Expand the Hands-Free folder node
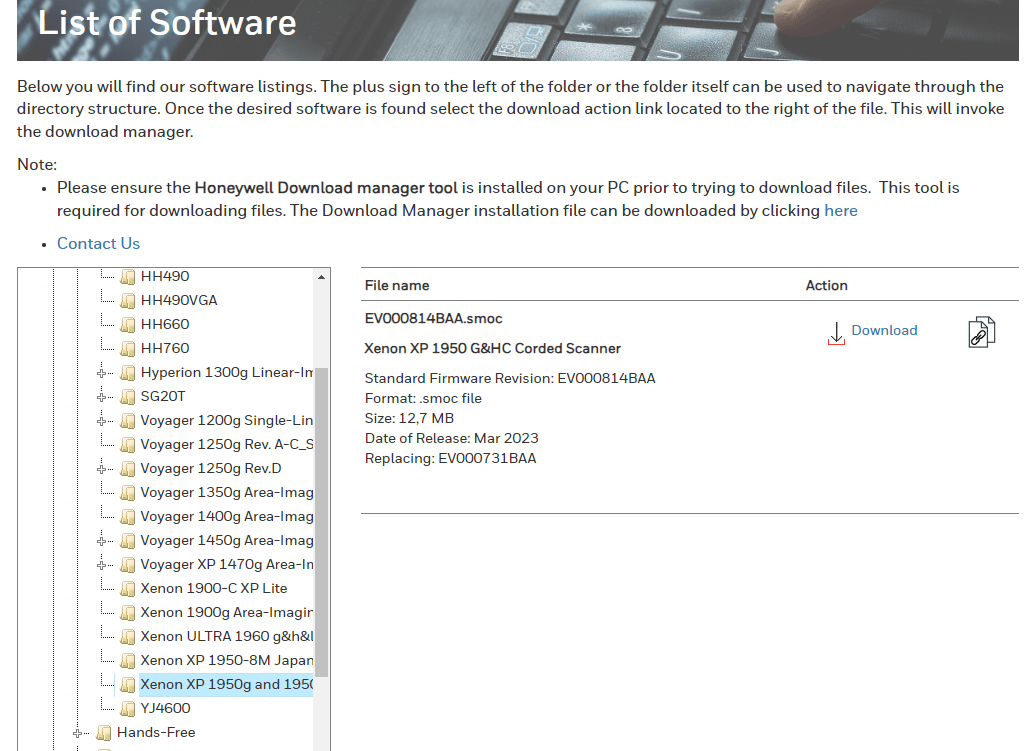 (78, 733)
